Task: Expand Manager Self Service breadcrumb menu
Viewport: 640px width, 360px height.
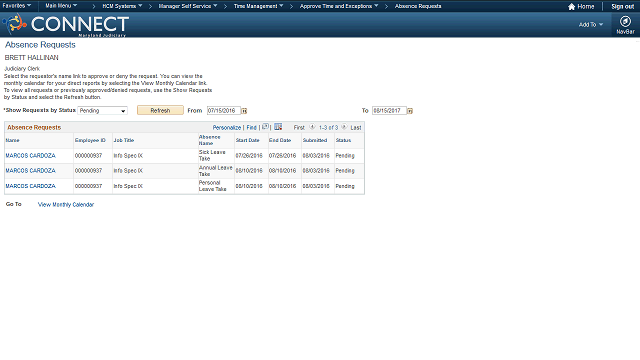Action: tap(188, 6)
